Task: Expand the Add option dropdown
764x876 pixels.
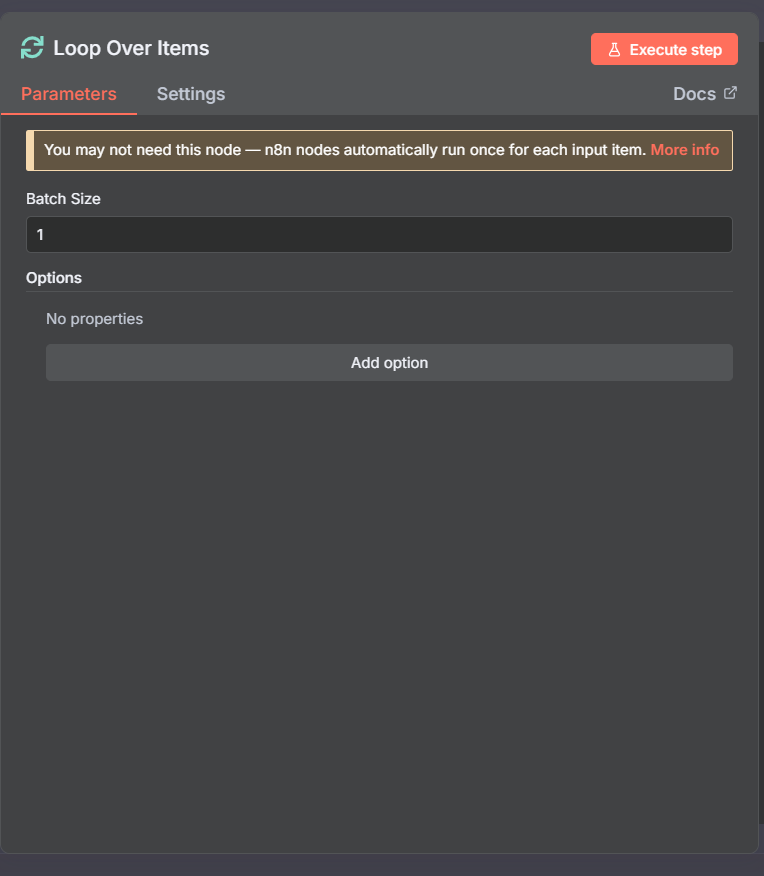Action: (x=389, y=363)
